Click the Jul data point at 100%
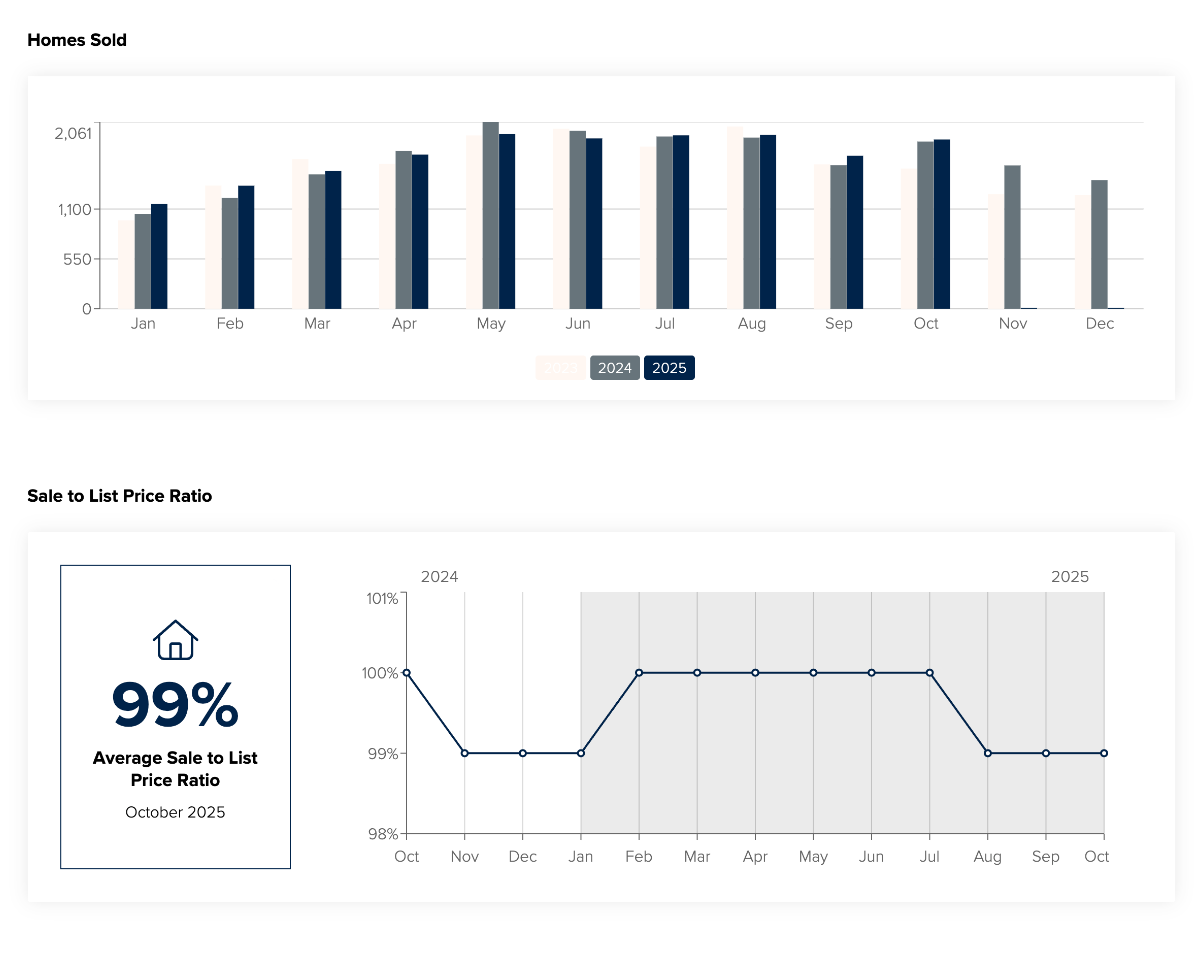The height and width of the screenshot is (957, 1202). [x=930, y=673]
